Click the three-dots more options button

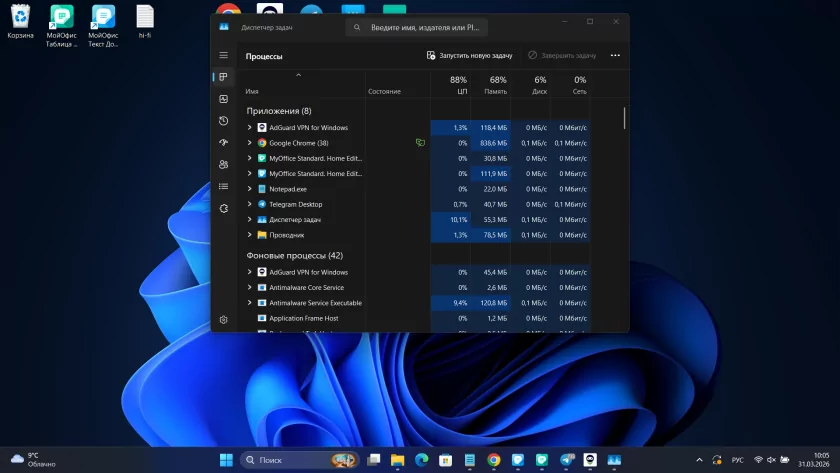click(x=615, y=56)
